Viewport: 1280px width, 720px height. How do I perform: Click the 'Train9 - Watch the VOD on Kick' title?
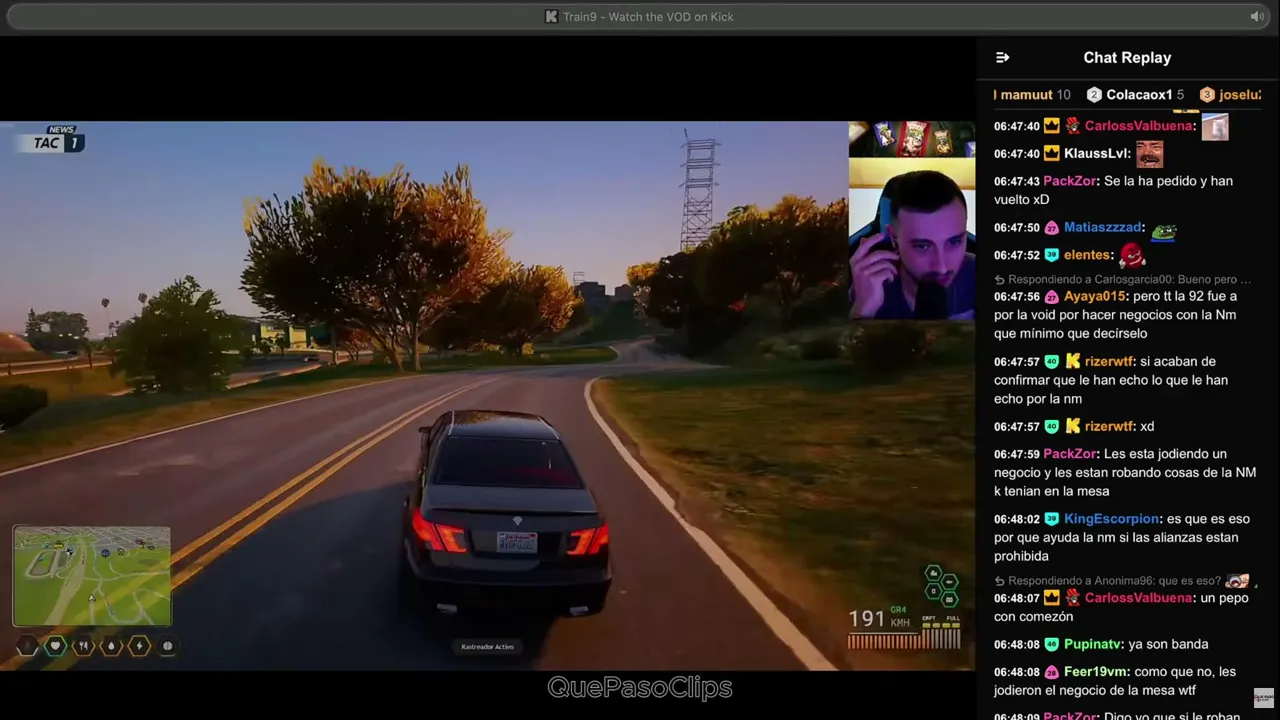pos(648,16)
